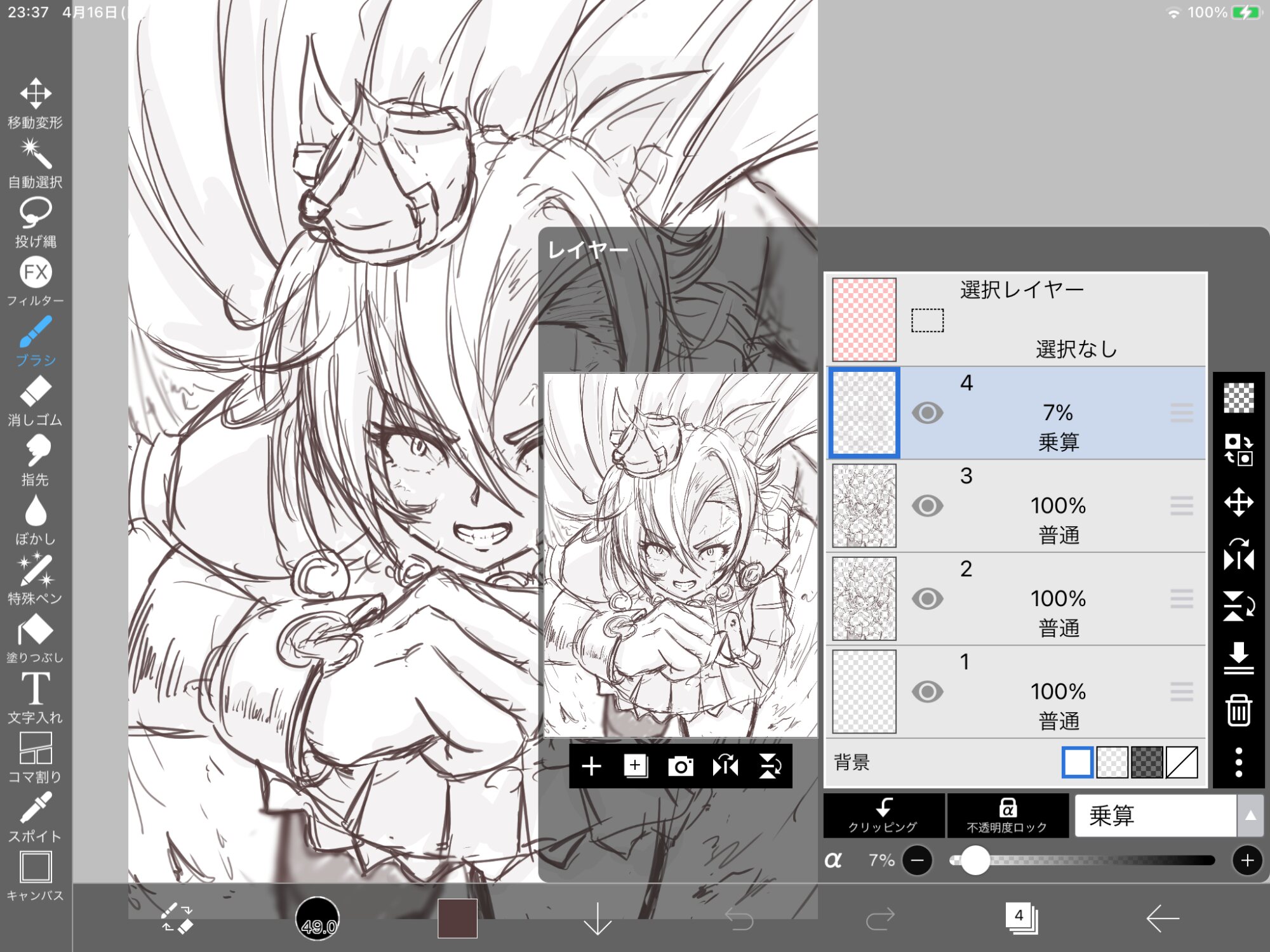Screen dimensions: 1270x952
Task: Tap the brush/eraser switch icon in bottom bar
Action: point(177,918)
